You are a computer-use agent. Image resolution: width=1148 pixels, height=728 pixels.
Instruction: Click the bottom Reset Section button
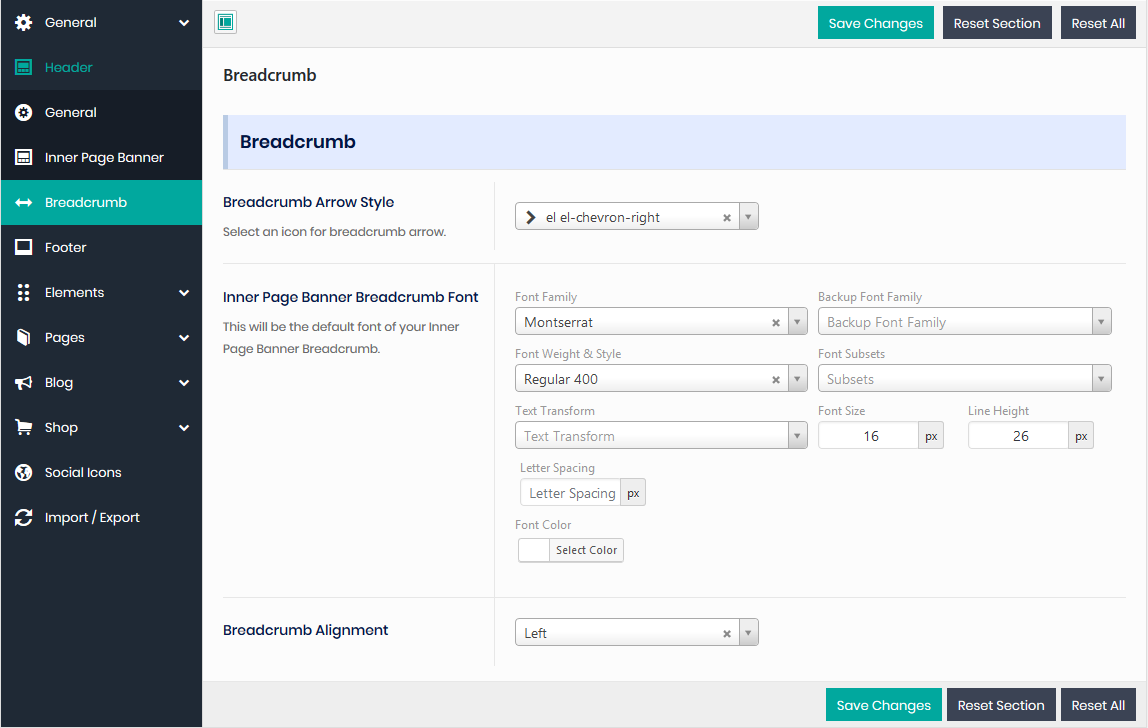pos(1000,705)
